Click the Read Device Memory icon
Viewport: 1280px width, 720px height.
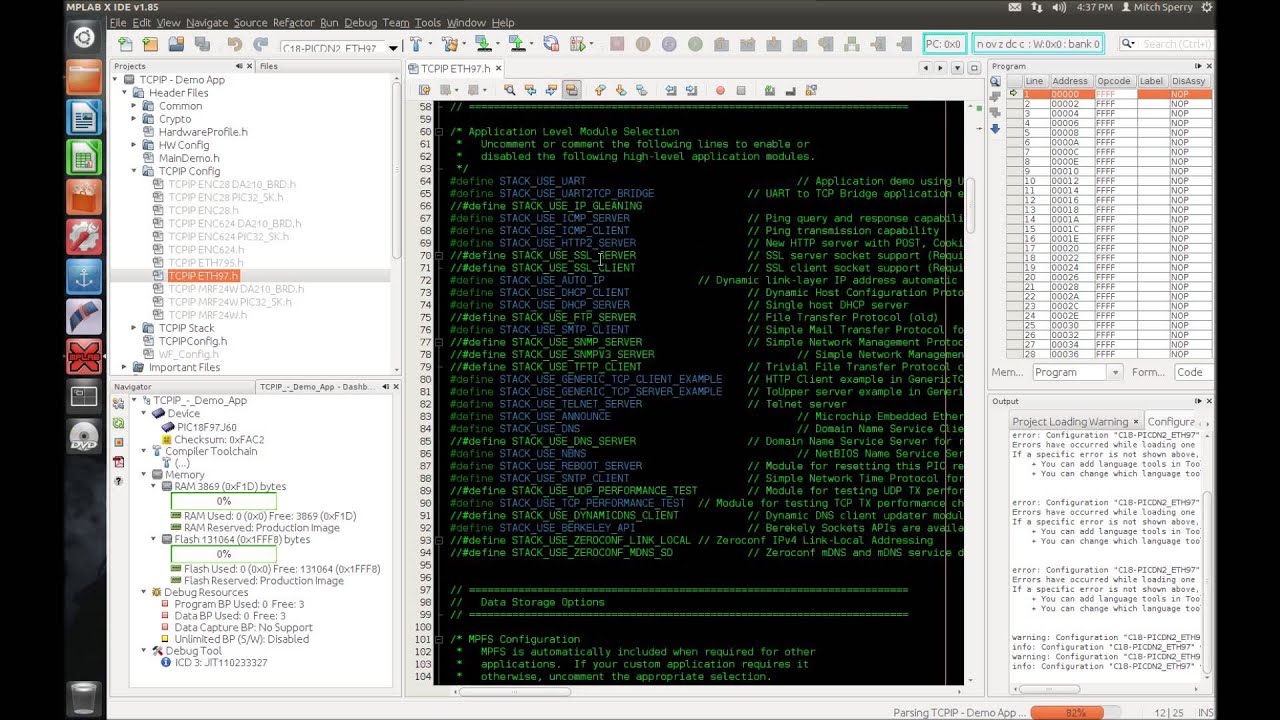[517, 44]
